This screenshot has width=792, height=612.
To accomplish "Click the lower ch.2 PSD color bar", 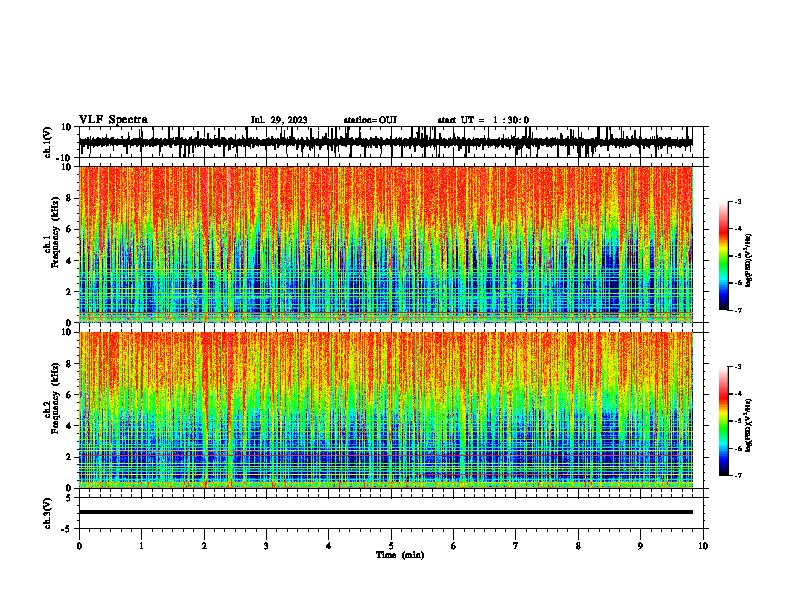I will click(x=724, y=421).
